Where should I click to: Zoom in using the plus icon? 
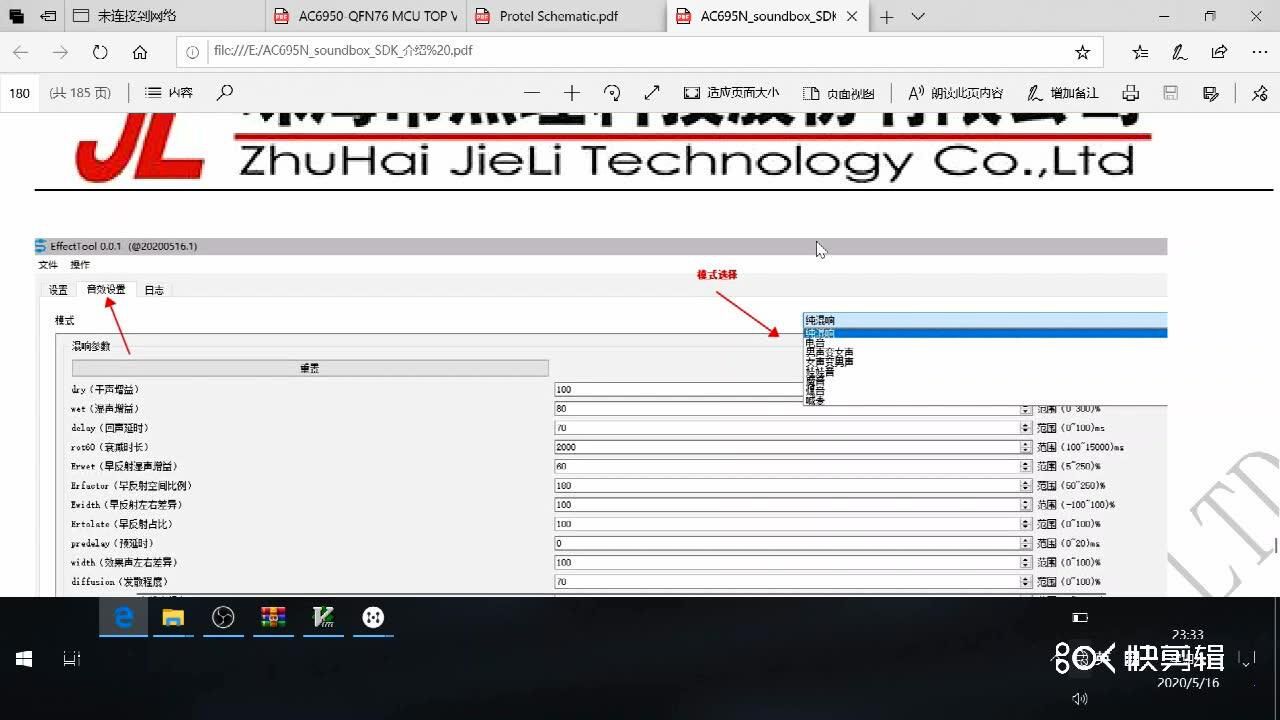click(x=572, y=93)
